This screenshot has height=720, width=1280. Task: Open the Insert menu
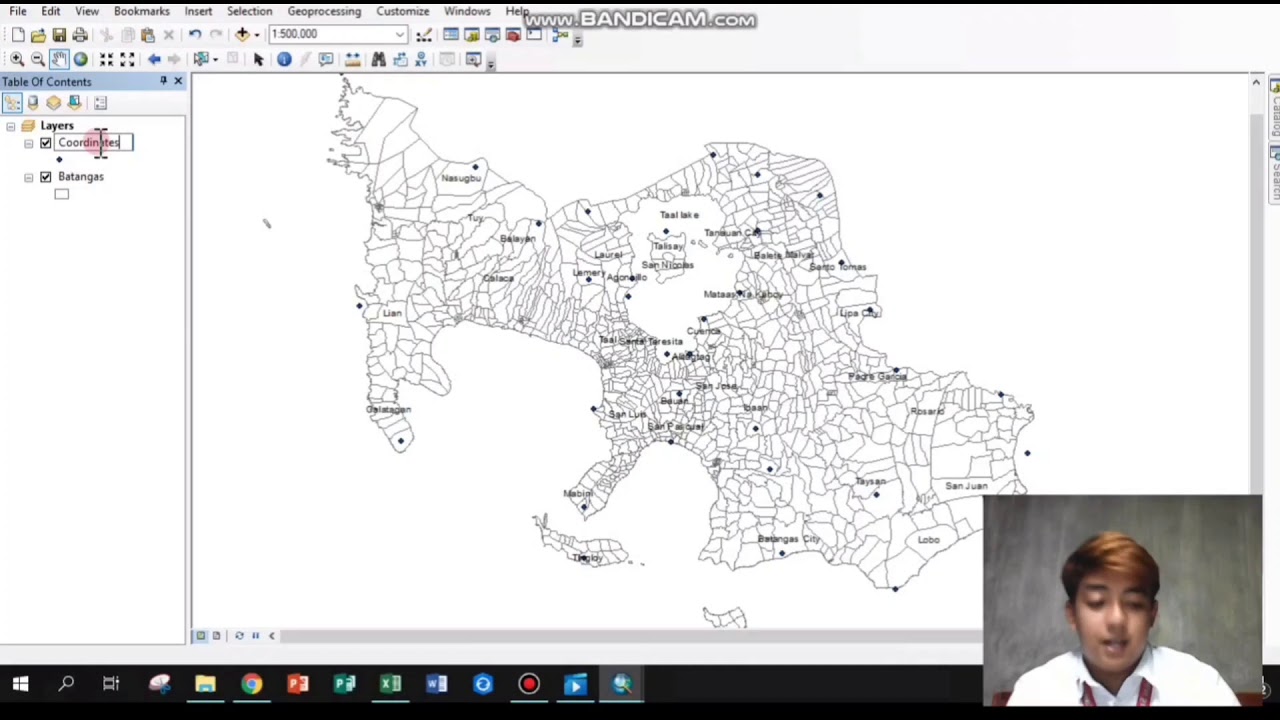pos(198,11)
